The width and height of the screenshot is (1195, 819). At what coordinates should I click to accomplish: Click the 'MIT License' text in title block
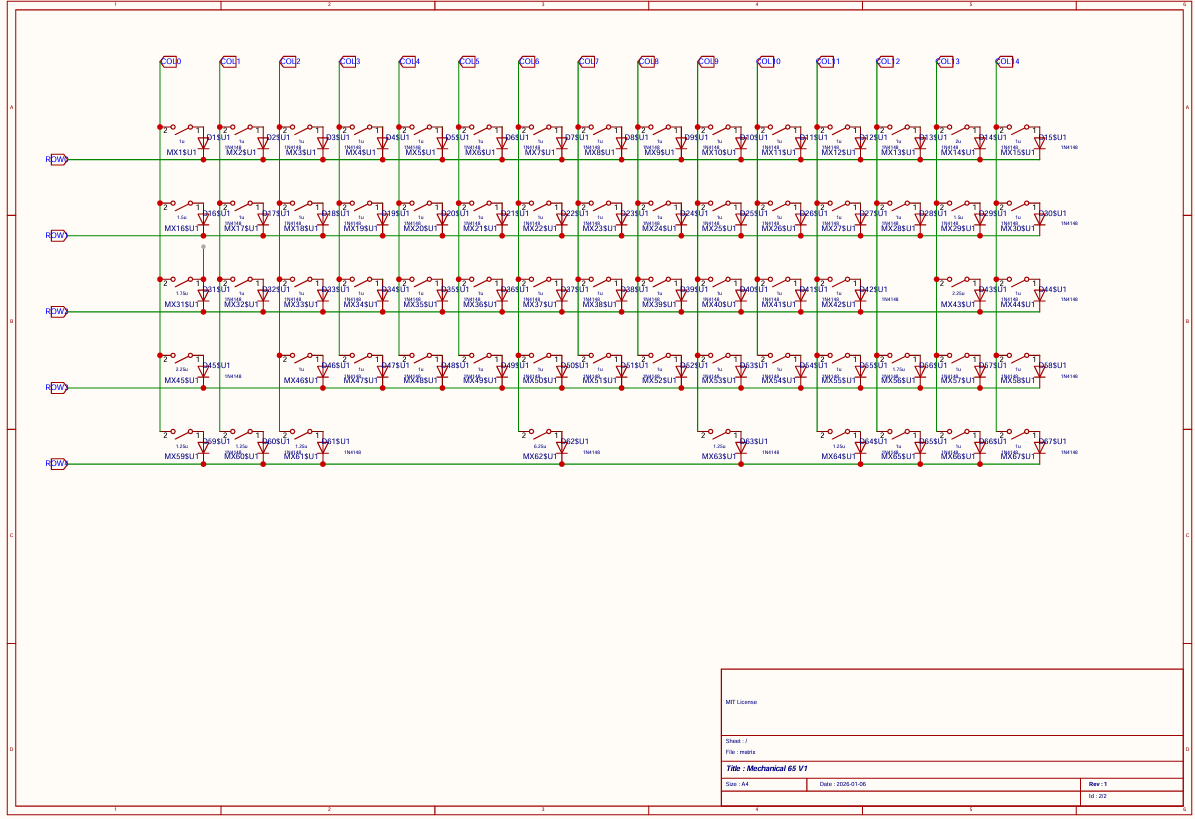(x=741, y=702)
